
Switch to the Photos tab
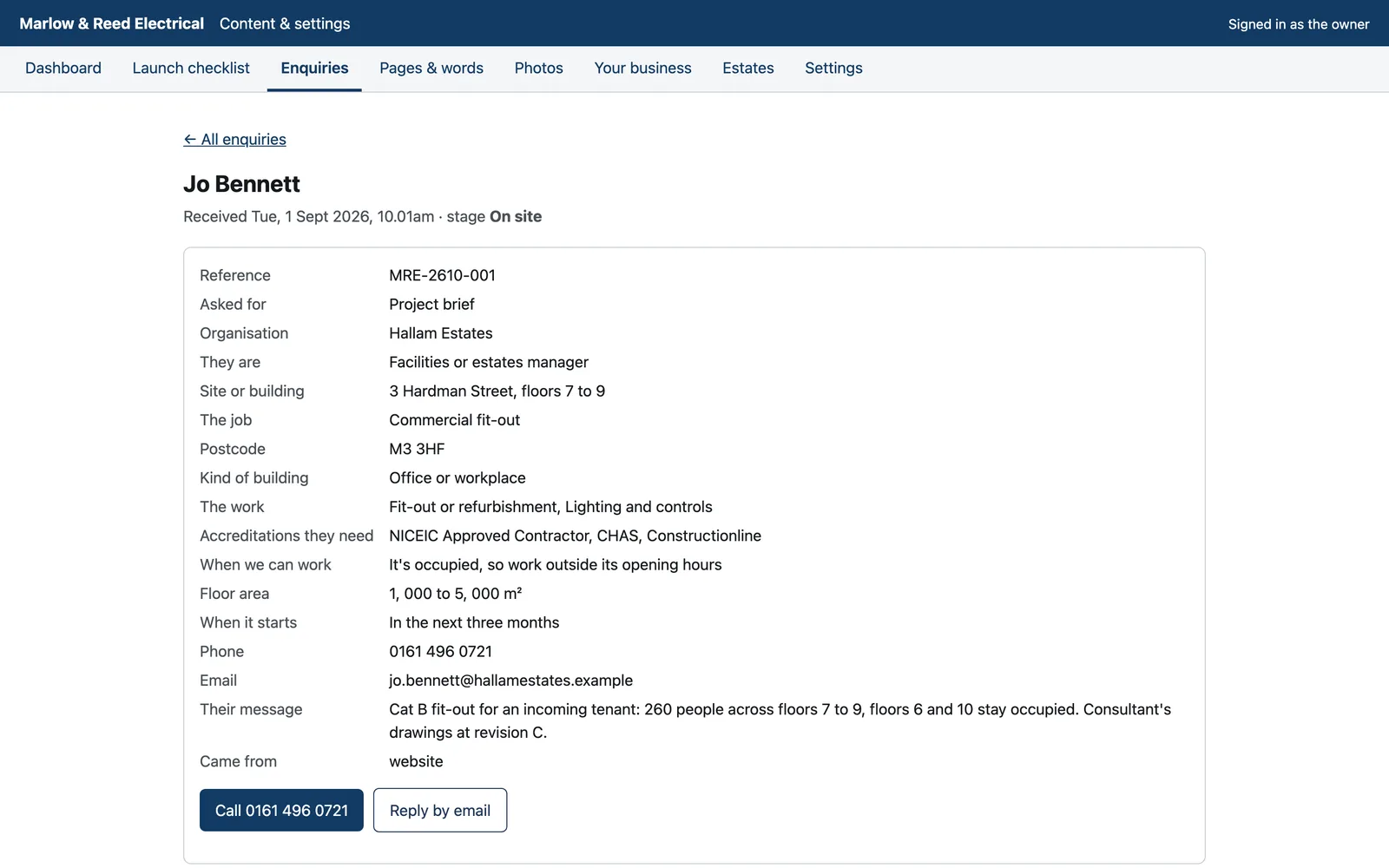tap(538, 68)
